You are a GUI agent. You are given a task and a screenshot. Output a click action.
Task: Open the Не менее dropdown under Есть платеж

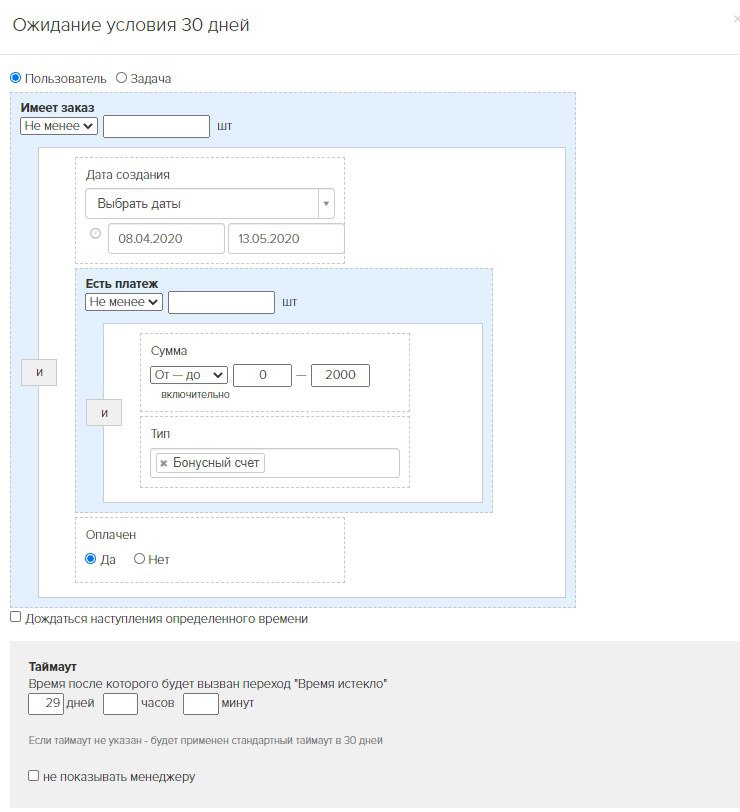coord(124,302)
